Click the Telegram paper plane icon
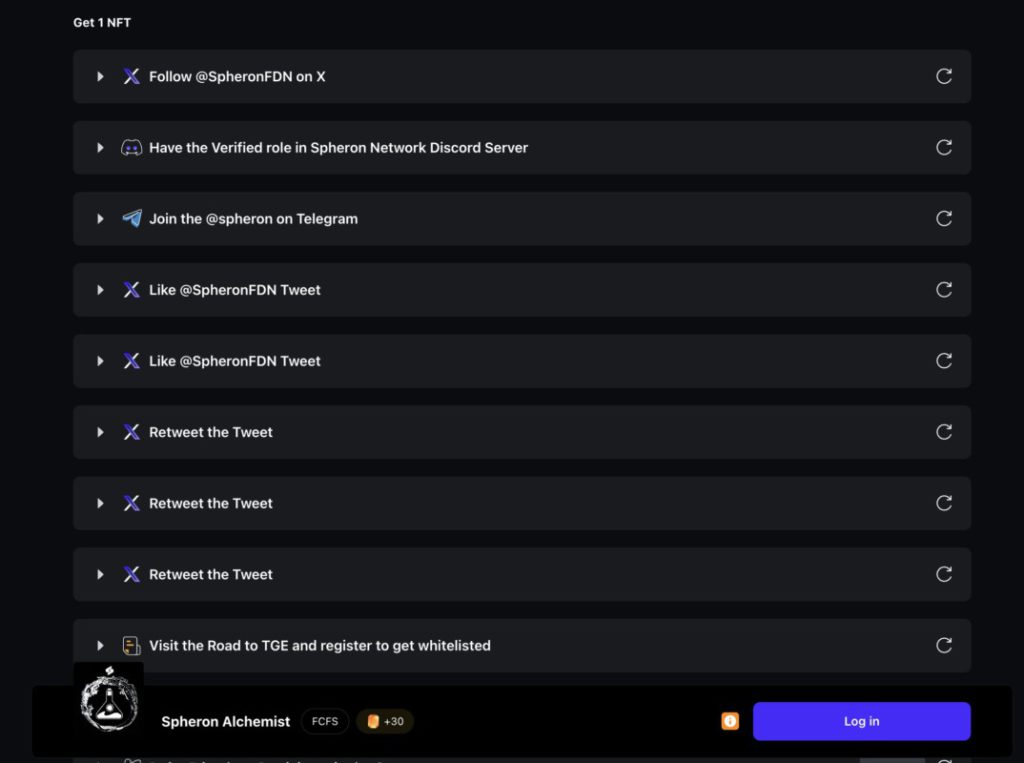 point(132,218)
